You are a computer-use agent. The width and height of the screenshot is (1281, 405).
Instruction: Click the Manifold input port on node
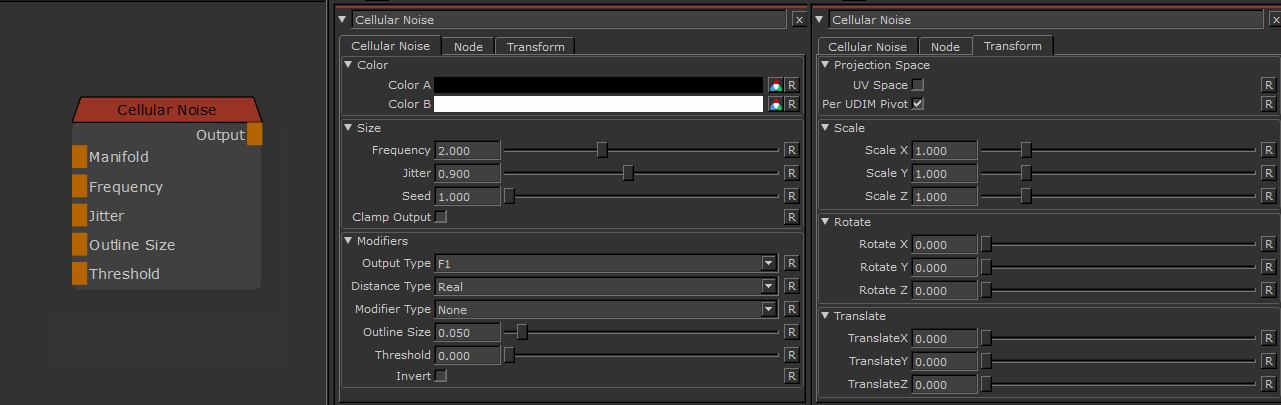[79, 157]
